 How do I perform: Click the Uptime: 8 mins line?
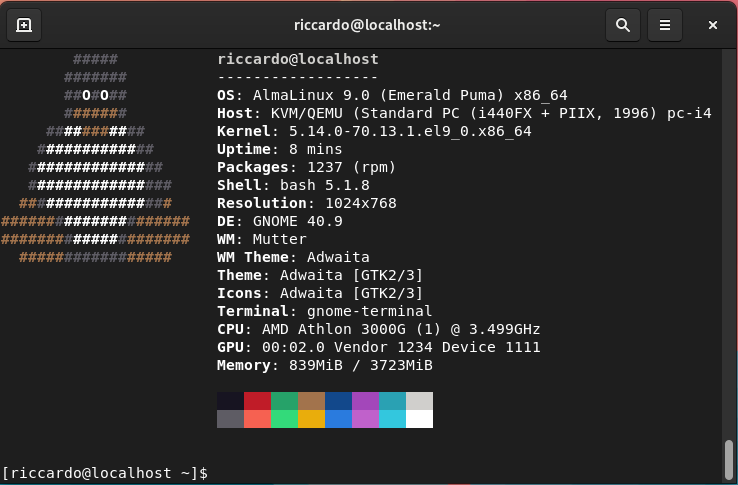(x=280, y=149)
